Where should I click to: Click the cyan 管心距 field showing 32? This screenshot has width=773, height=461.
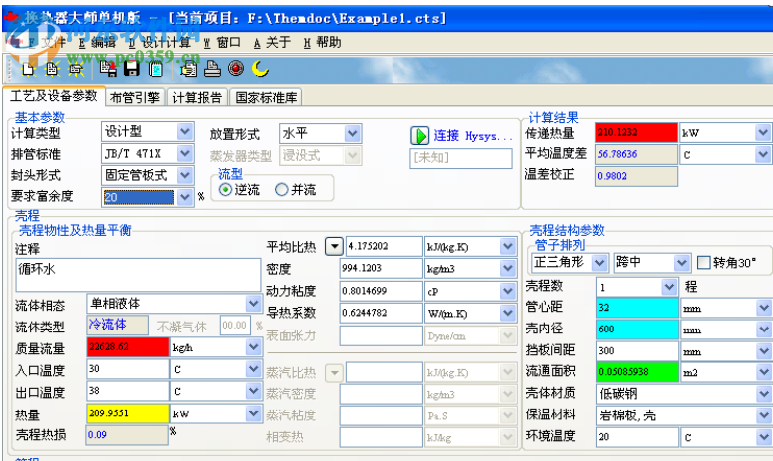click(637, 308)
